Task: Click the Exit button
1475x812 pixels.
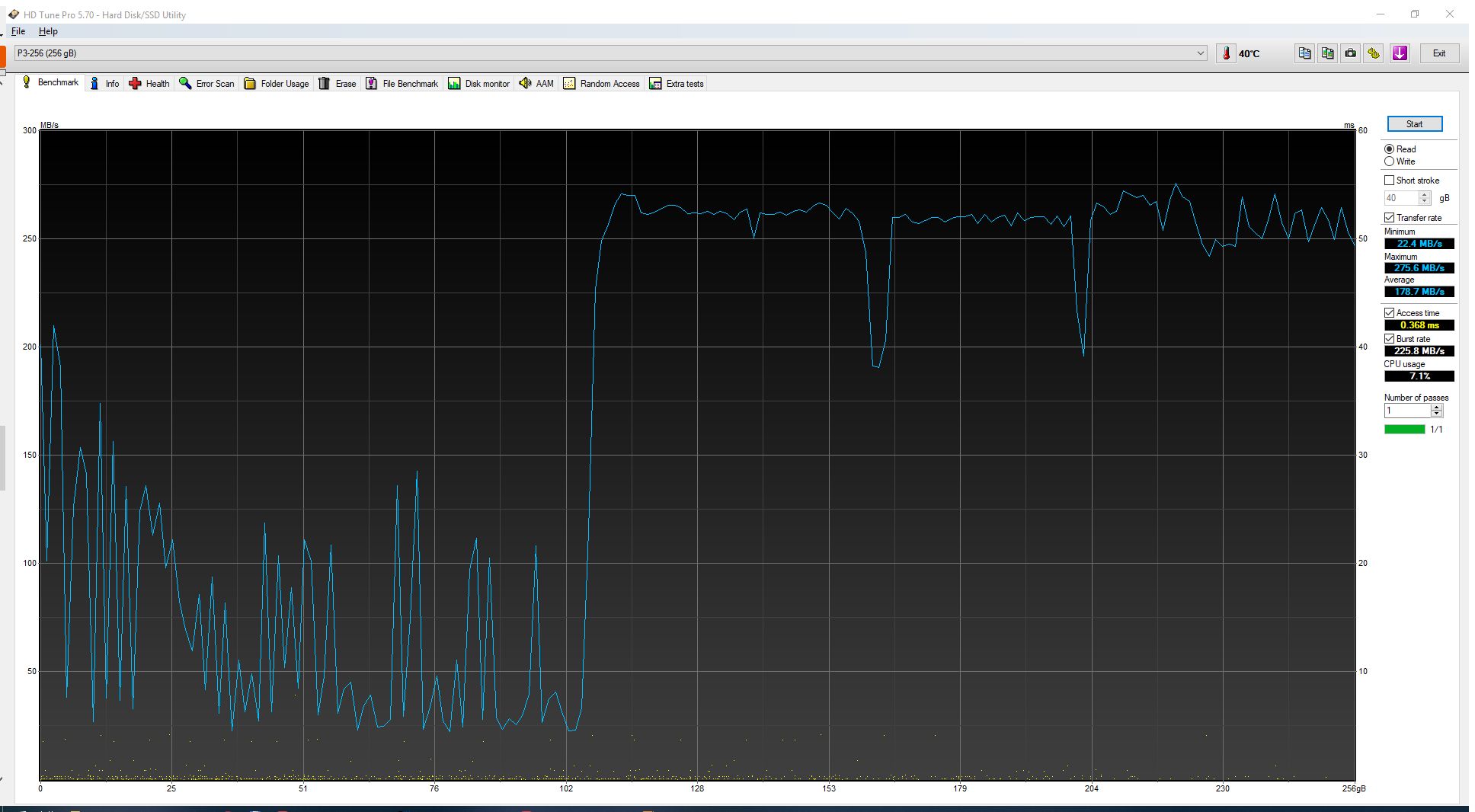Action: click(1439, 53)
